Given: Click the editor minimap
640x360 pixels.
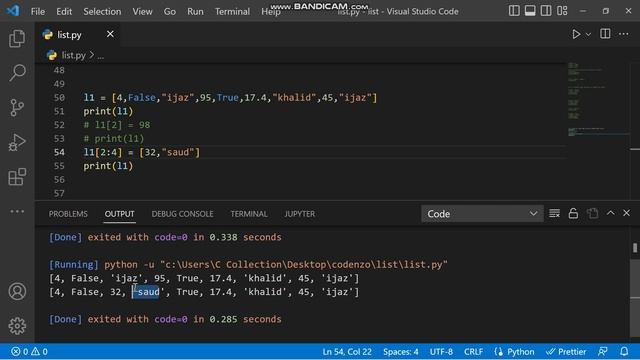Looking at the screenshot, I should click(x=598, y=100).
